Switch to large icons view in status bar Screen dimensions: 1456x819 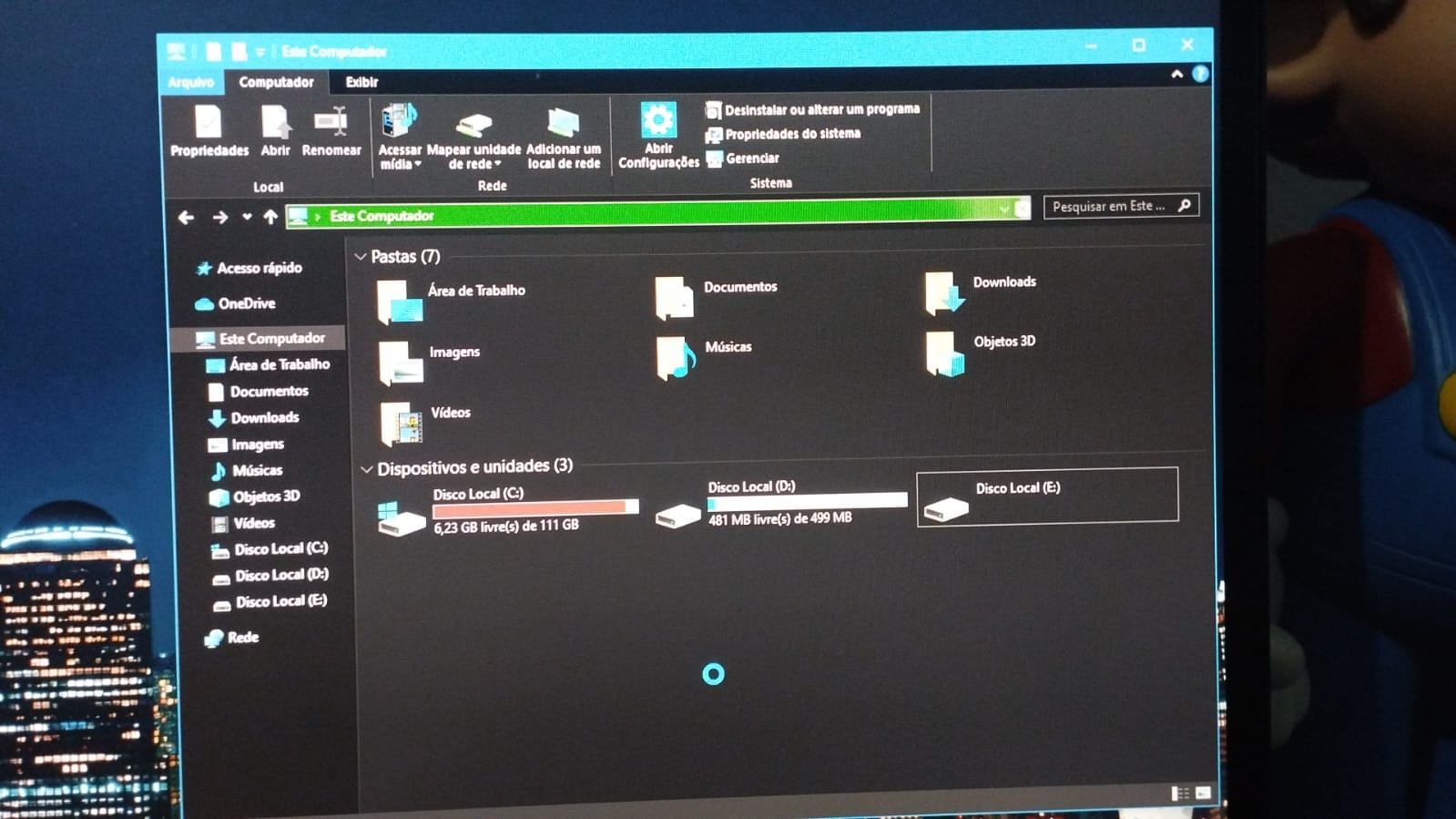click(x=1203, y=793)
